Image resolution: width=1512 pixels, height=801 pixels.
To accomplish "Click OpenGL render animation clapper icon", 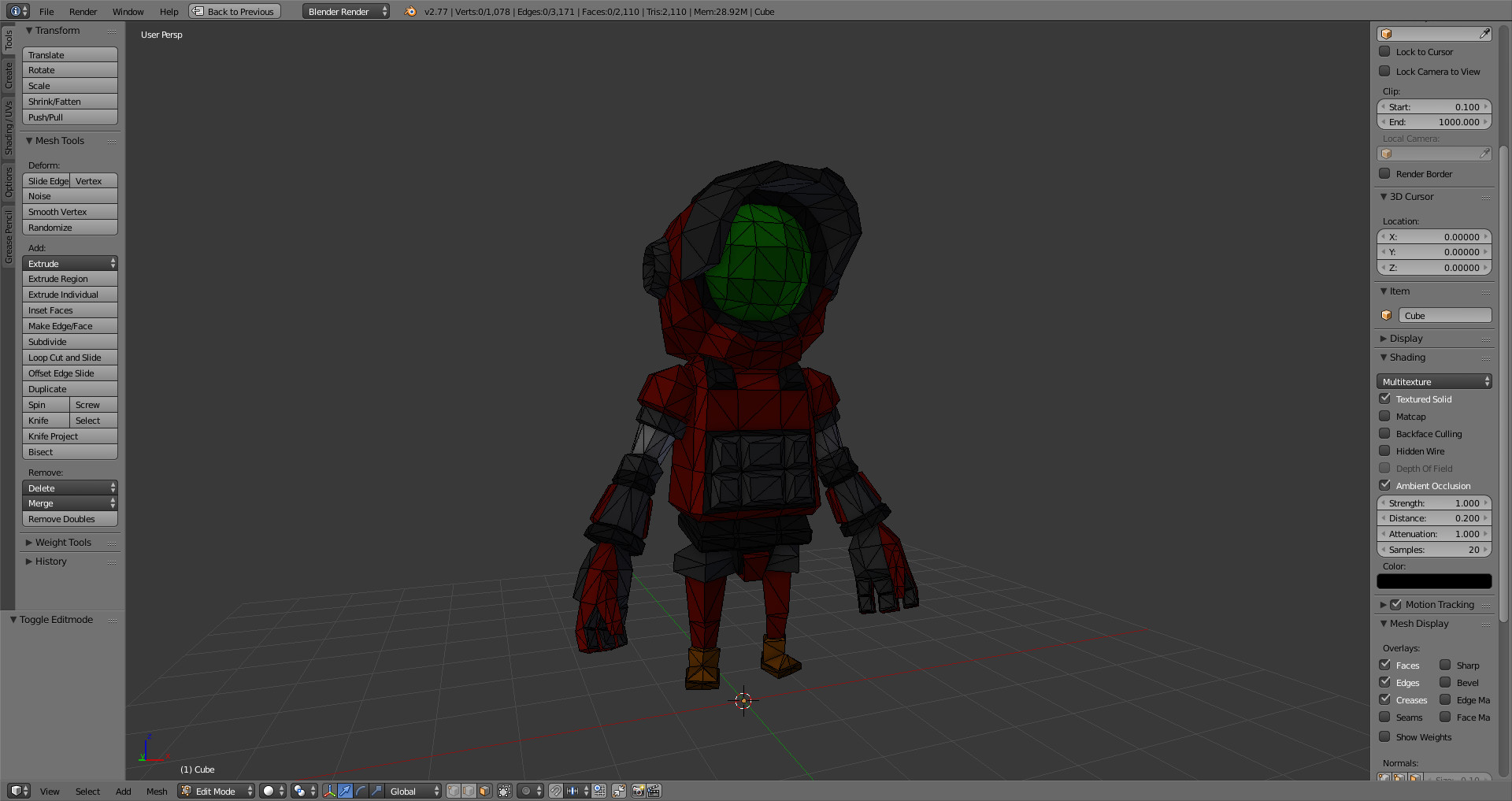I will (x=654, y=791).
